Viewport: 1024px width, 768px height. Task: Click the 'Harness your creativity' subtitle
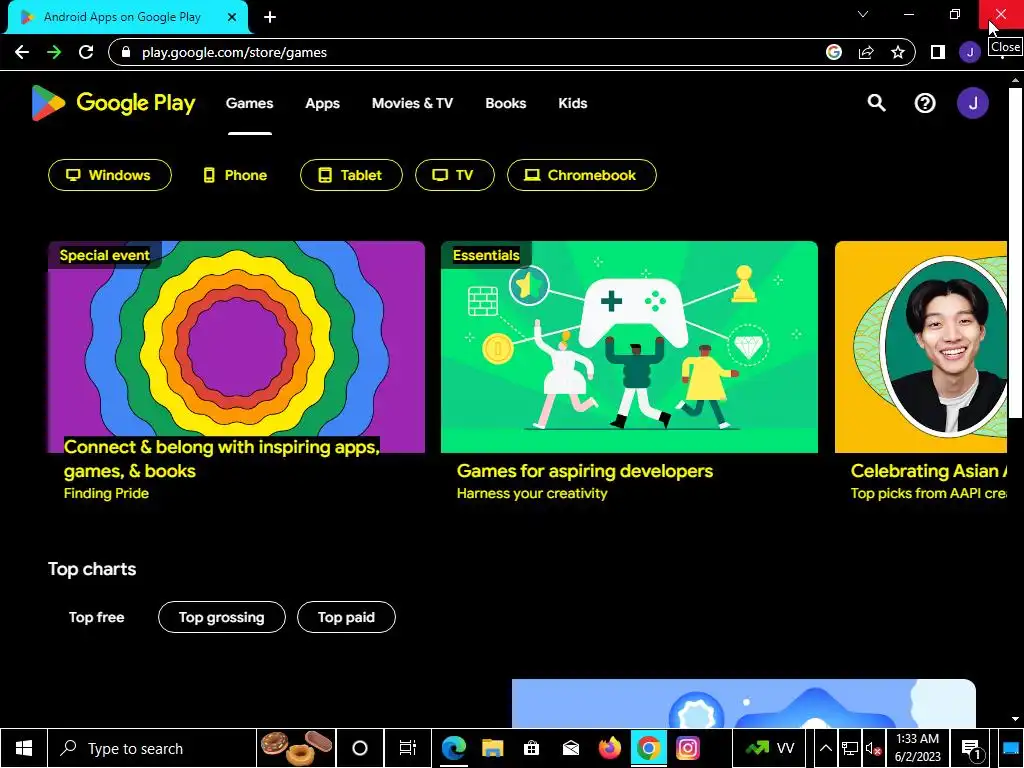(532, 494)
